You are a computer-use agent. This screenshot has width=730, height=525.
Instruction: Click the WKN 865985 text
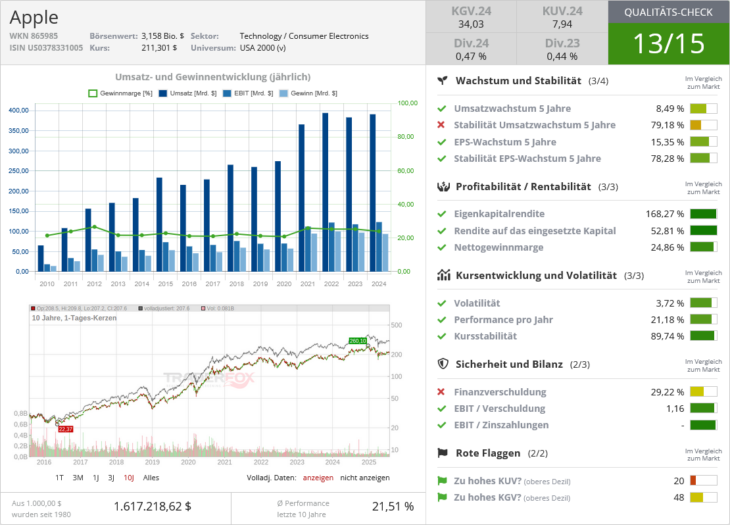34,36
